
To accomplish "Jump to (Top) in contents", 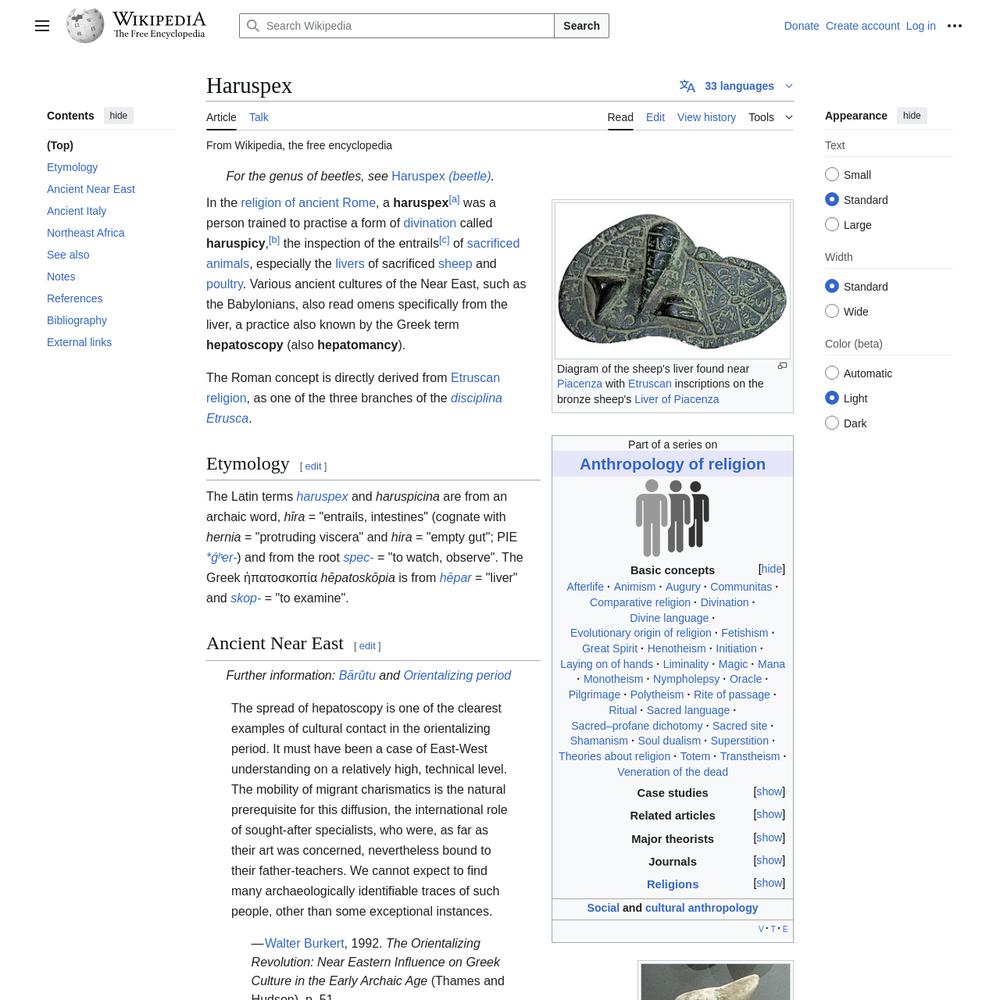I will click(60, 145).
